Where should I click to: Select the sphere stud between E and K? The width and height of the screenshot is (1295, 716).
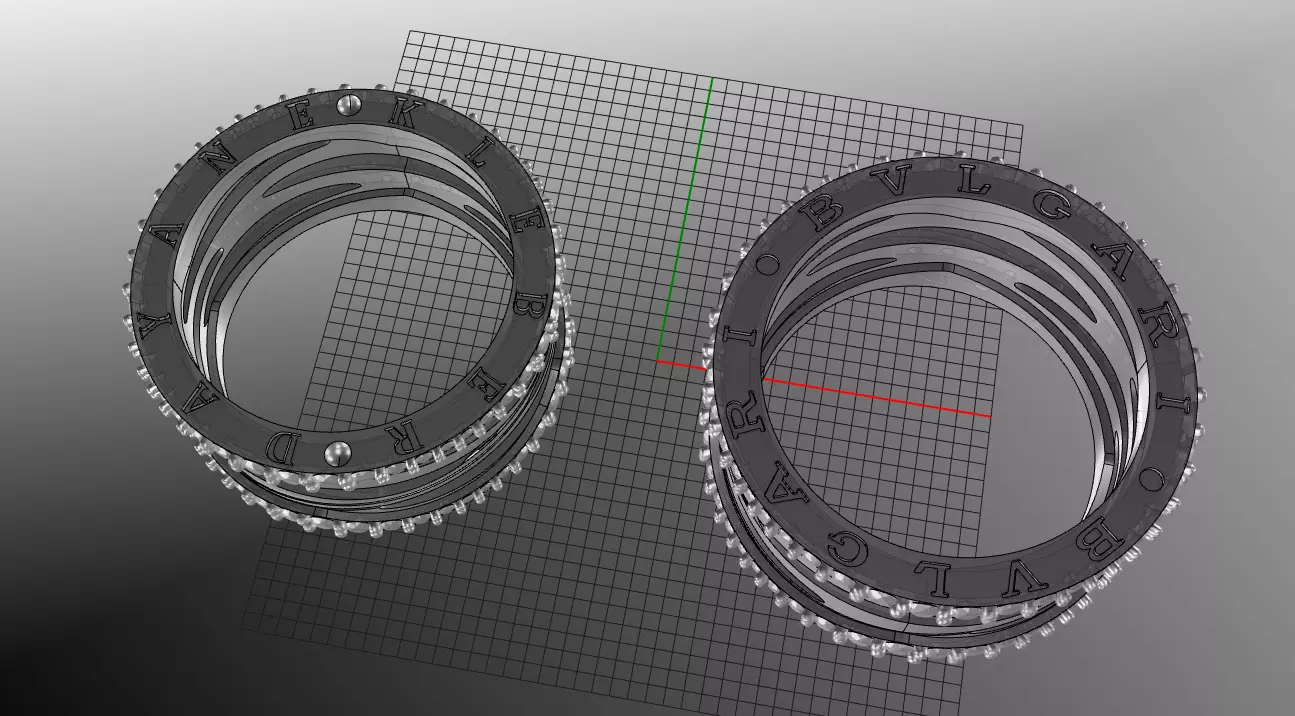tap(349, 105)
